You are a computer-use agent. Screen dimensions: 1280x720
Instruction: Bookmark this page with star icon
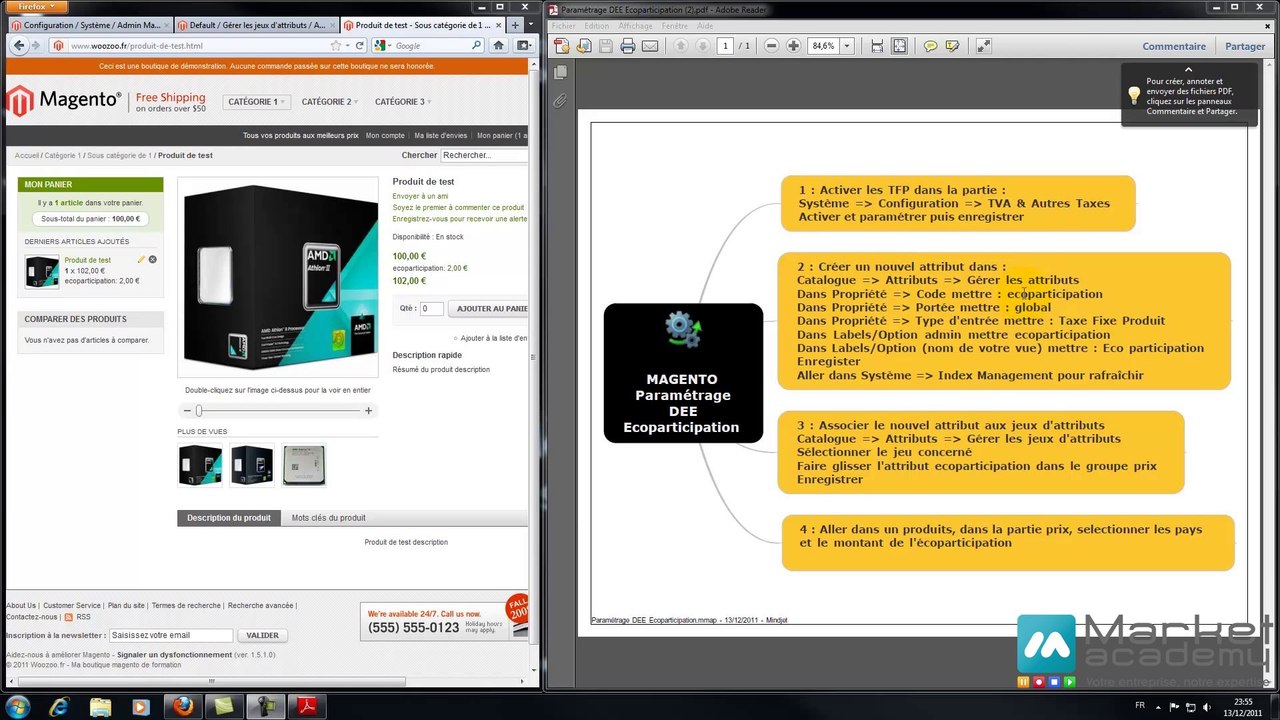click(x=336, y=46)
